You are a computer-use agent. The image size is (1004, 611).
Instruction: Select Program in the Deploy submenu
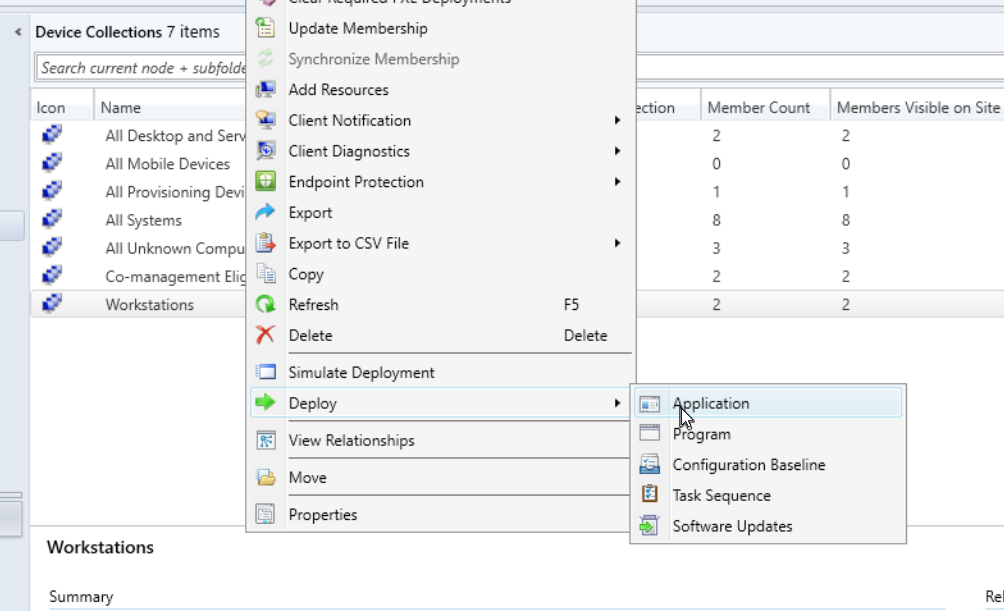tap(701, 434)
